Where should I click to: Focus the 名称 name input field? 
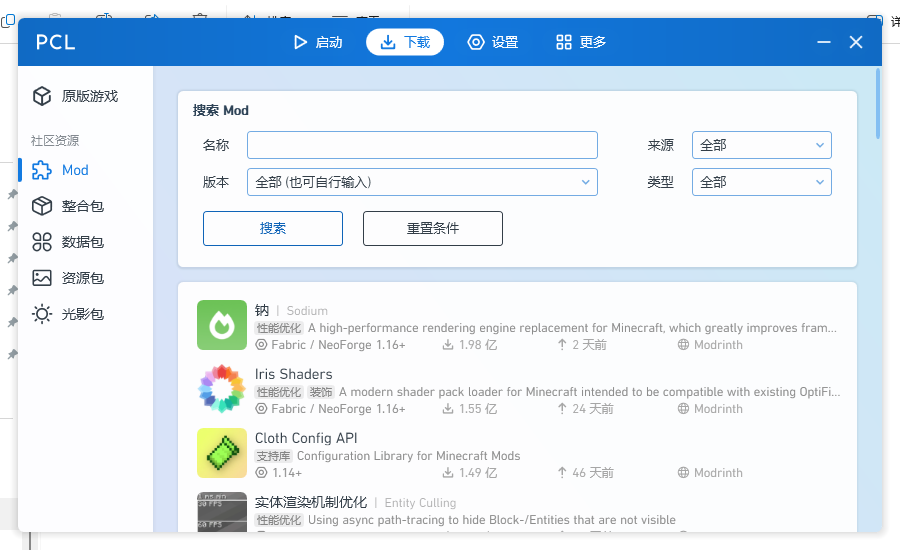coord(422,145)
